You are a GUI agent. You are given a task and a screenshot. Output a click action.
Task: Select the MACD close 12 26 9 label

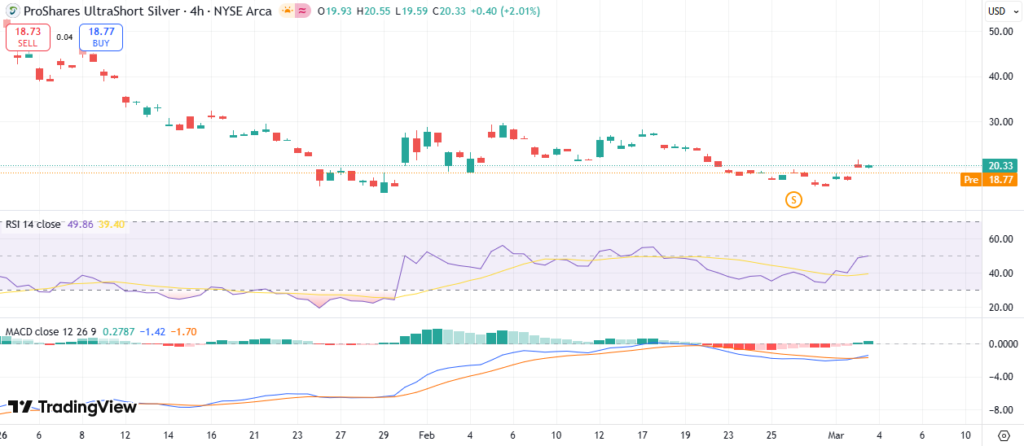49,331
